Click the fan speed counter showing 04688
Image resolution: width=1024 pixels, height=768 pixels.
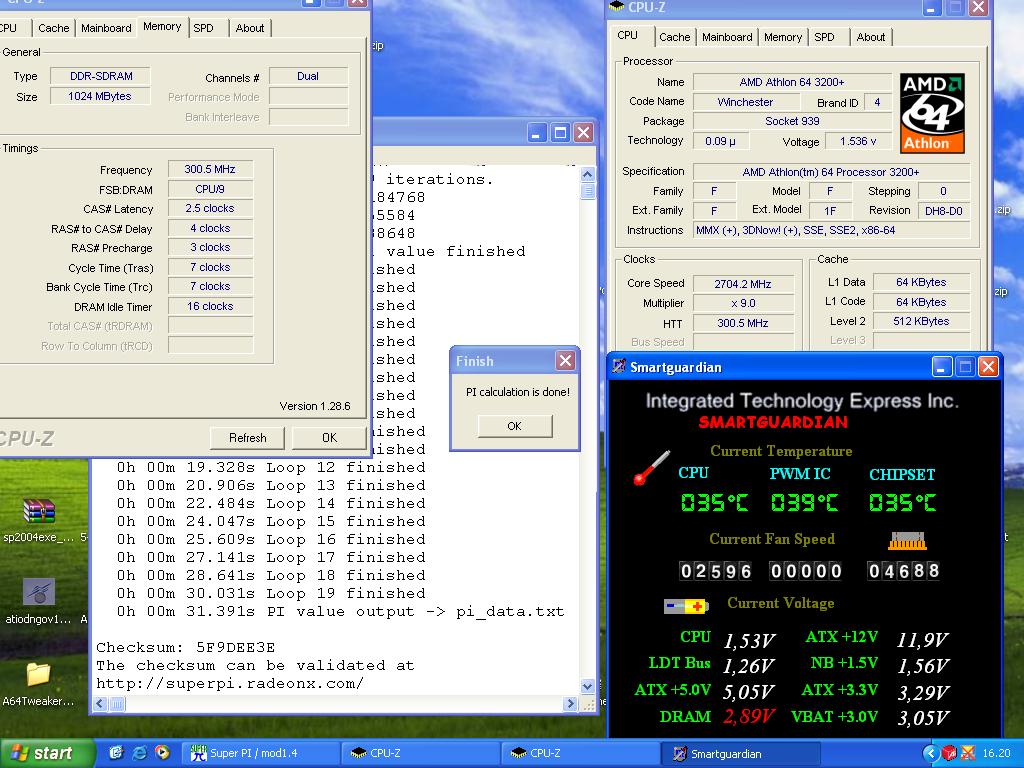[903, 571]
